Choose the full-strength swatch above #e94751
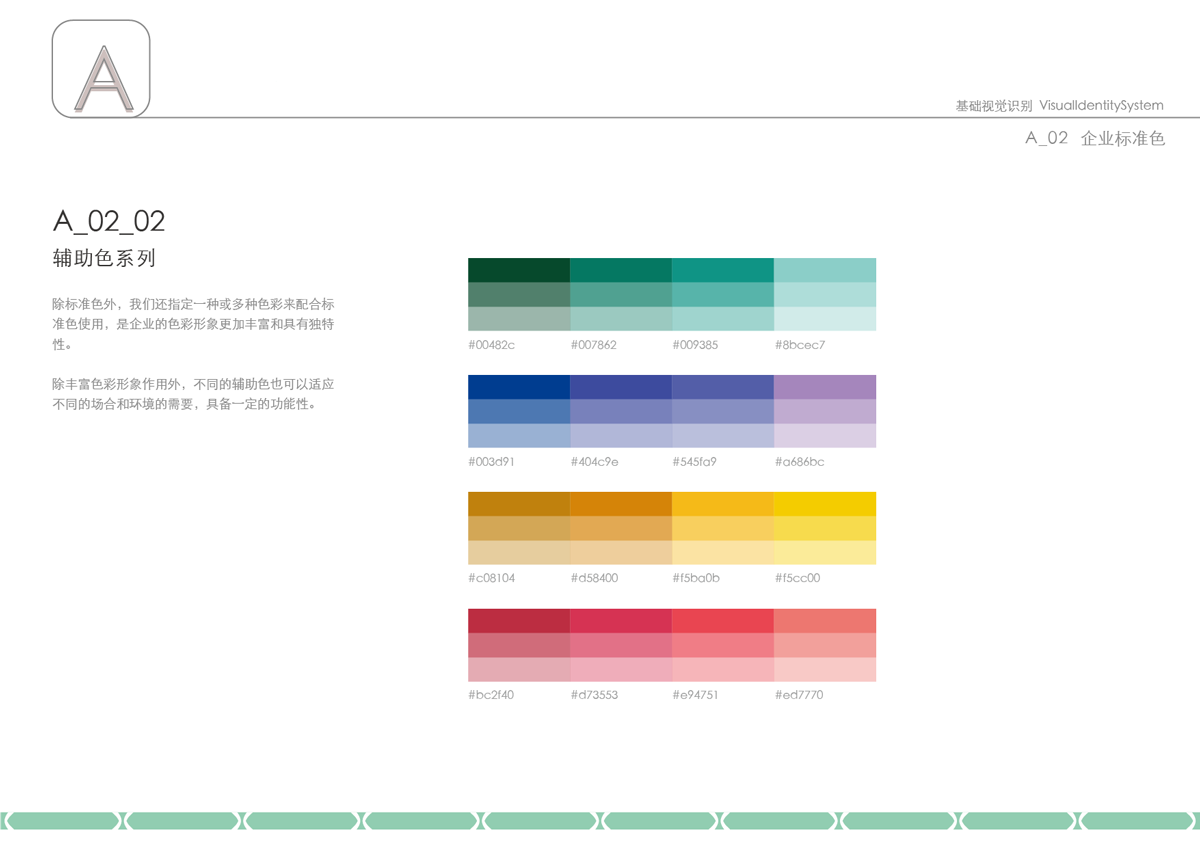 (723, 621)
